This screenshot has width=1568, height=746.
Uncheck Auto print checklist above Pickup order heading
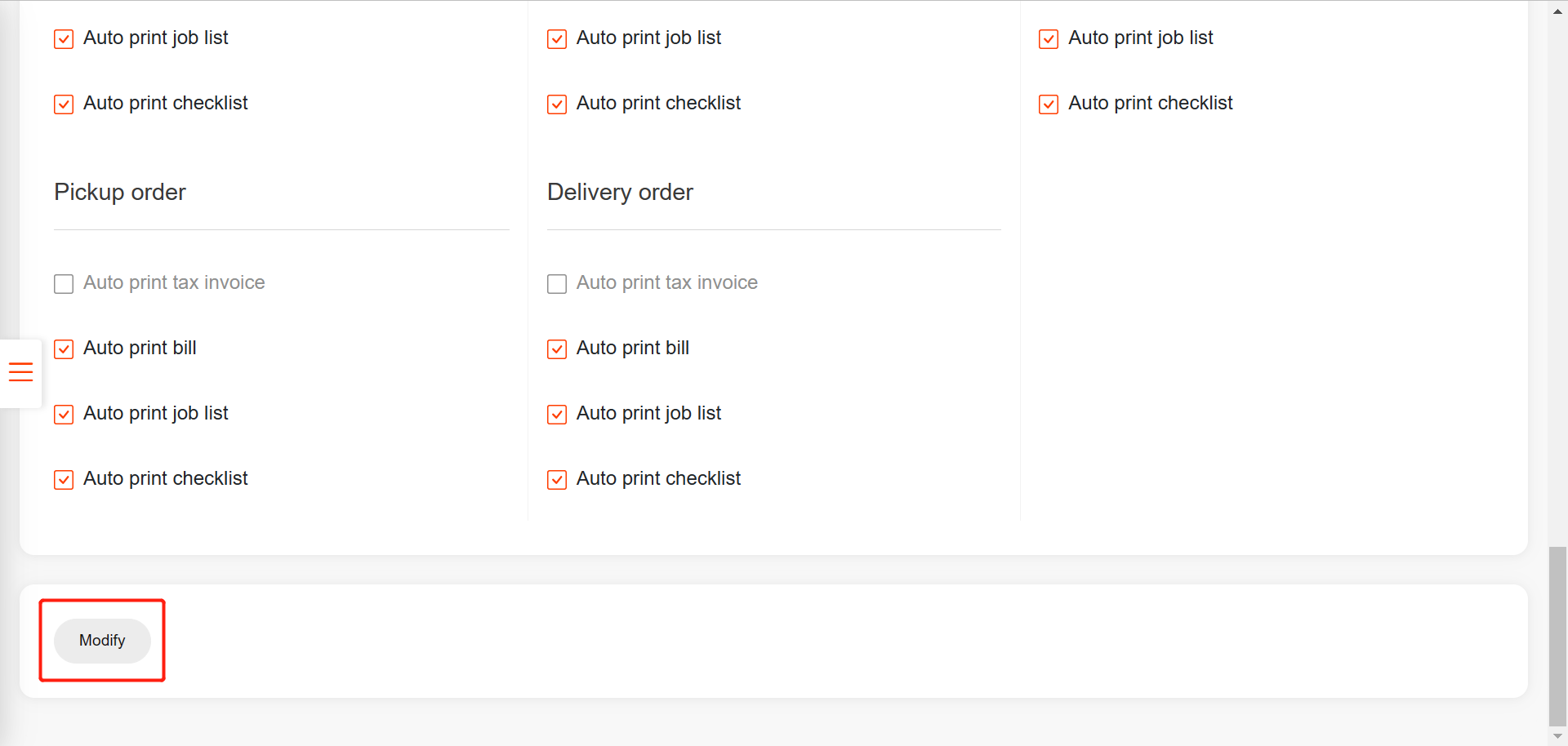click(x=64, y=104)
